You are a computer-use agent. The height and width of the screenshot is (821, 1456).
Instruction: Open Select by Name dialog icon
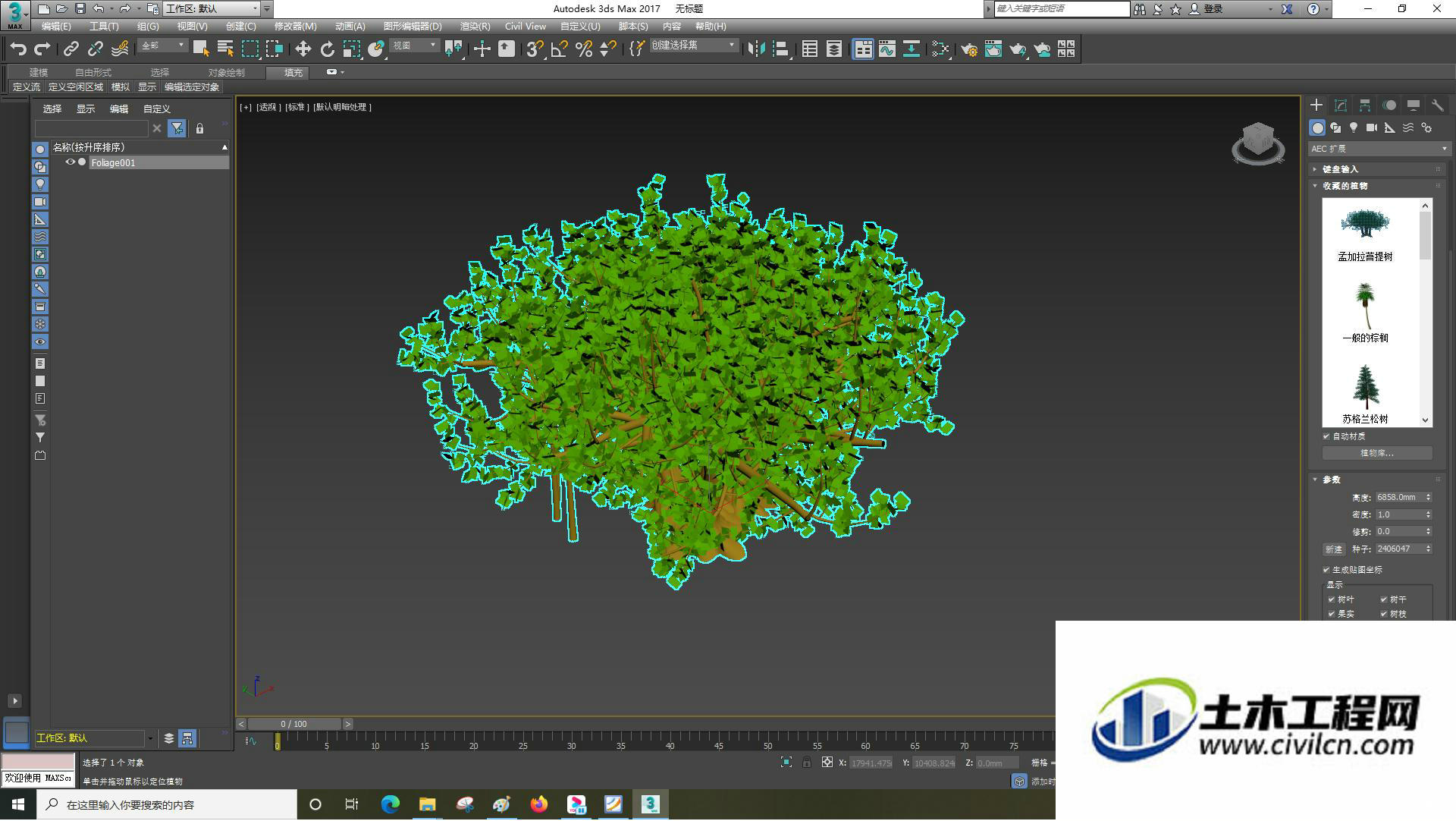pyautogui.click(x=225, y=49)
